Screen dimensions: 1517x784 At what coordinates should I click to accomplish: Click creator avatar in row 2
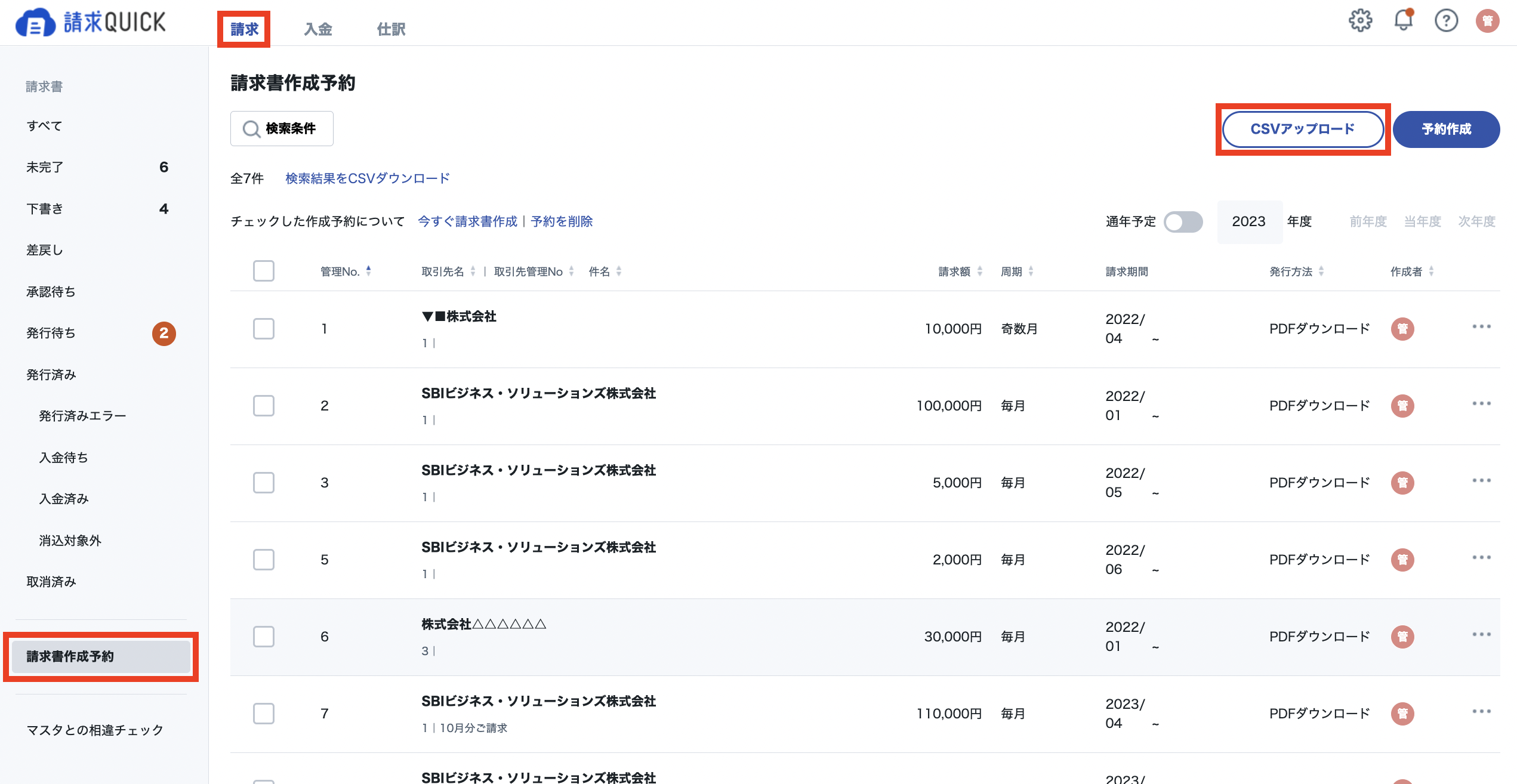pyautogui.click(x=1402, y=406)
